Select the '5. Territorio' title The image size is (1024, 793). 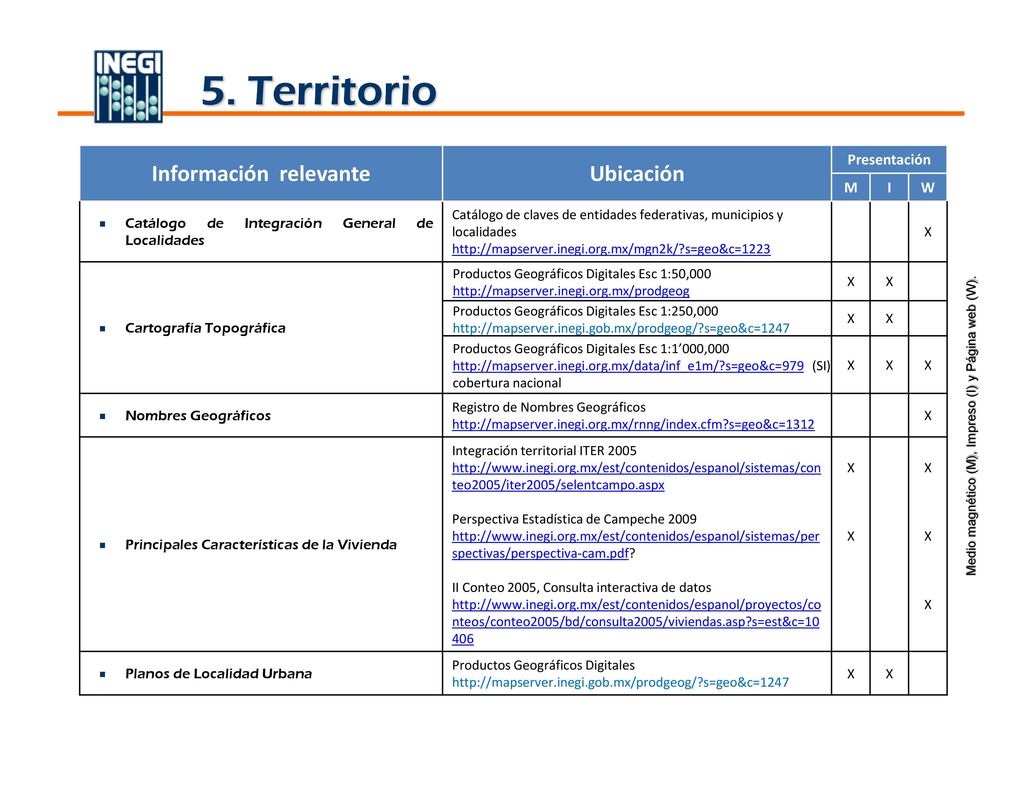[319, 90]
